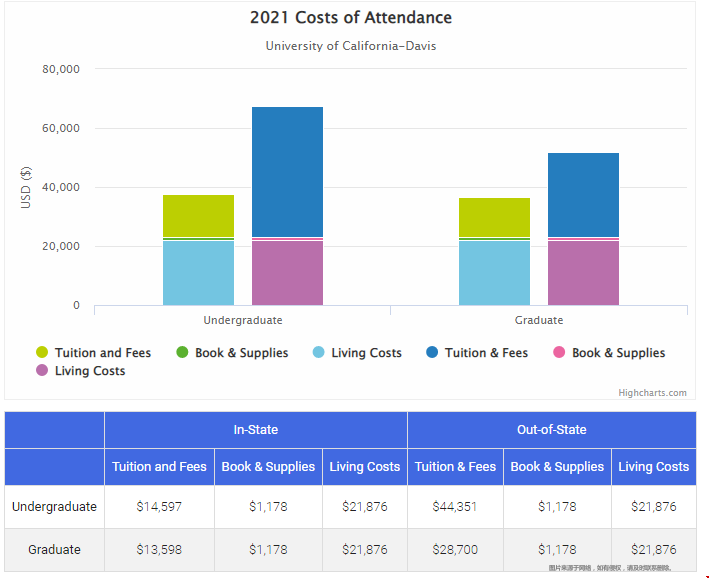Click the Graduate in-state living costs light blue segment
Screen dimensions: 709x578
(494, 273)
